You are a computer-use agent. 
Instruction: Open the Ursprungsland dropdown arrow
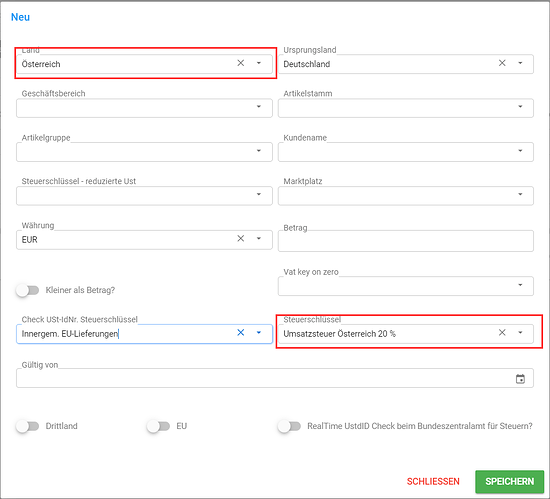pyautogui.click(x=521, y=63)
